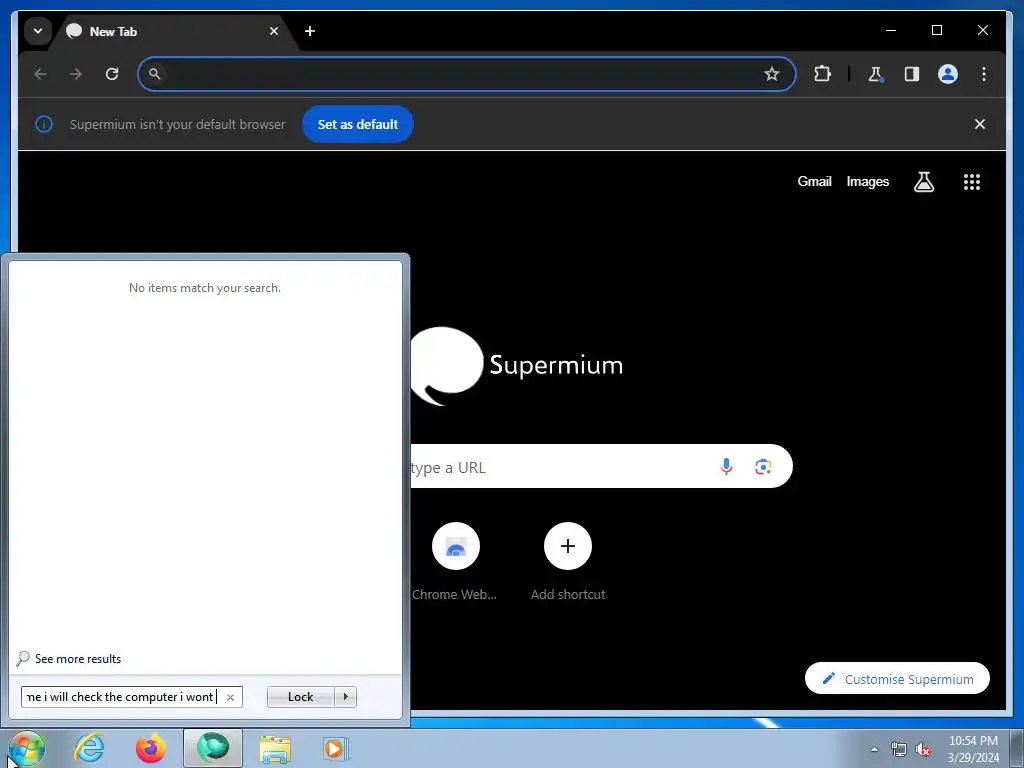Click the Show desktop strip
This screenshot has height=768, width=1024.
pyautogui.click(x=1017, y=748)
